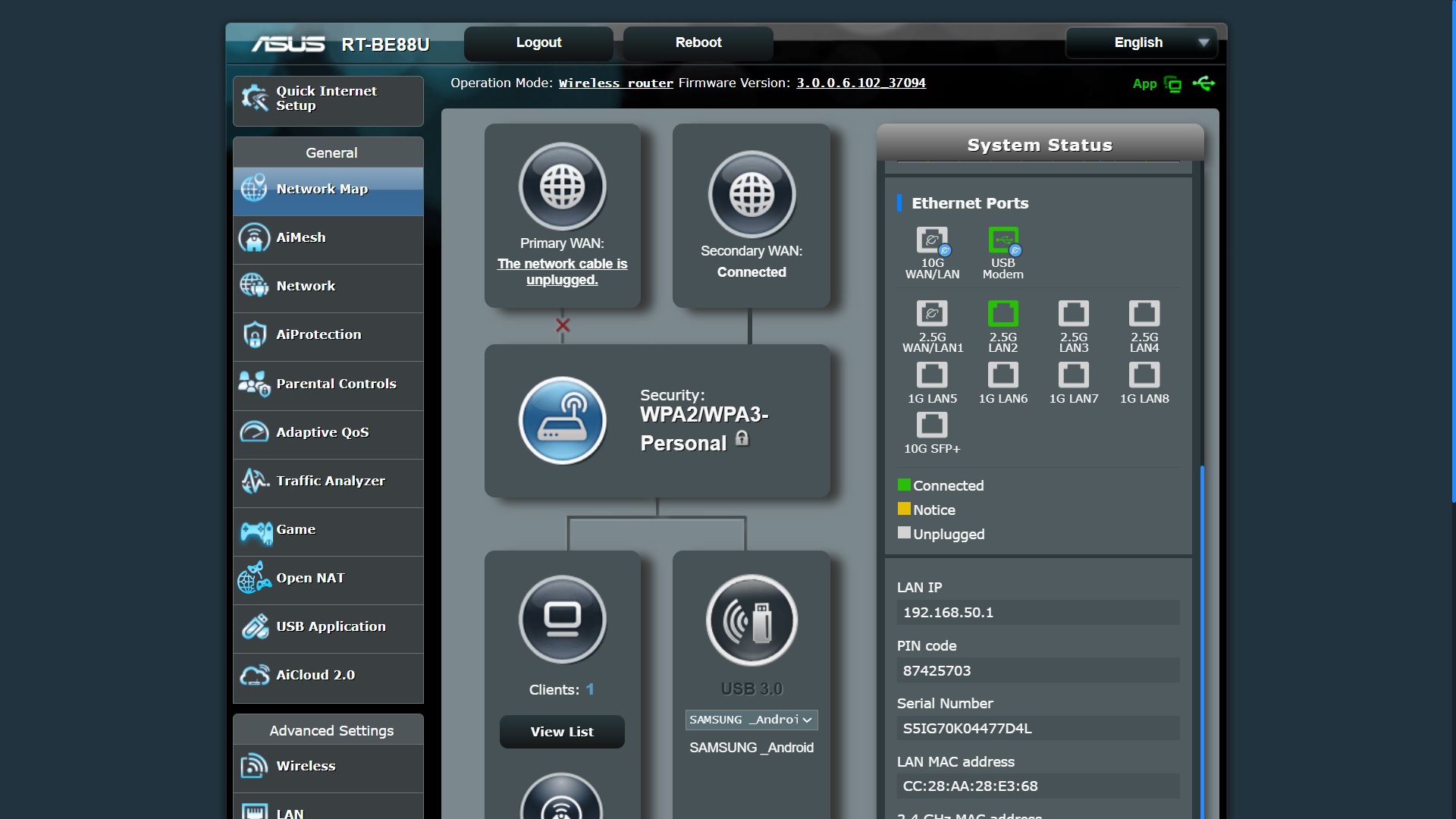Image resolution: width=1456 pixels, height=819 pixels.
Task: Click the LAN IP 192.168.50.1 field
Action: click(x=1037, y=613)
